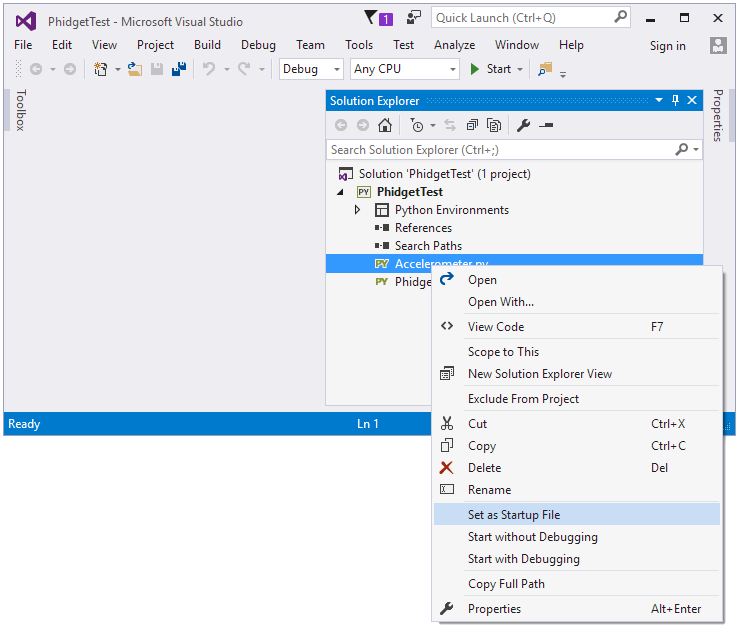Select Copy Full Path menu entry
The image size is (740, 625).
[x=577, y=584]
